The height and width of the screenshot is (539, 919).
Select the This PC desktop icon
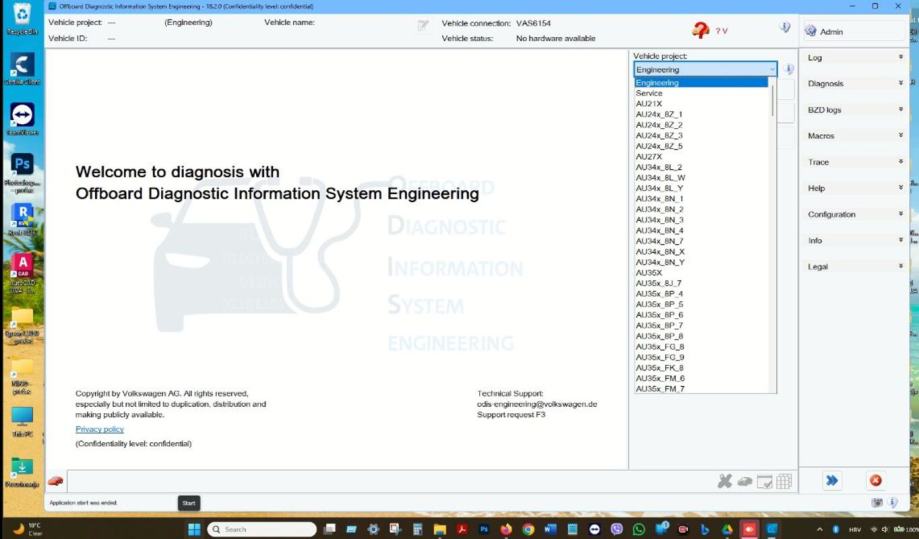22,422
